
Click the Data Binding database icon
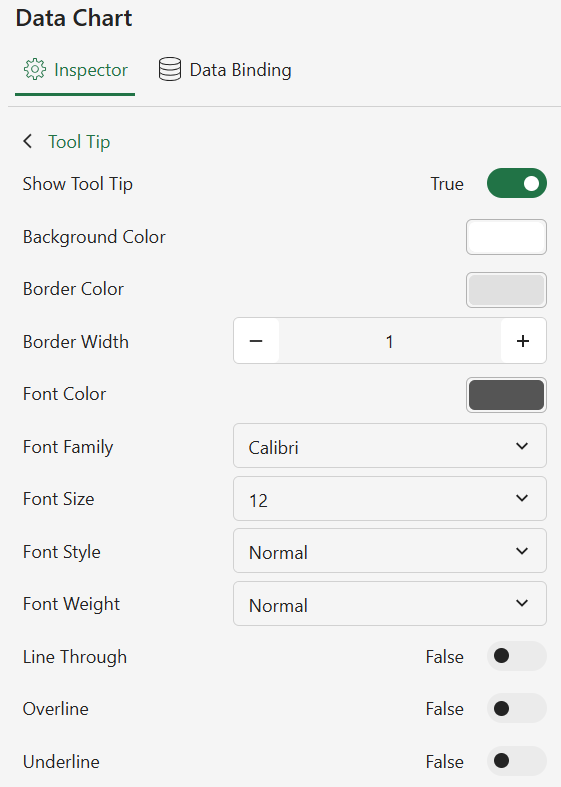click(170, 69)
